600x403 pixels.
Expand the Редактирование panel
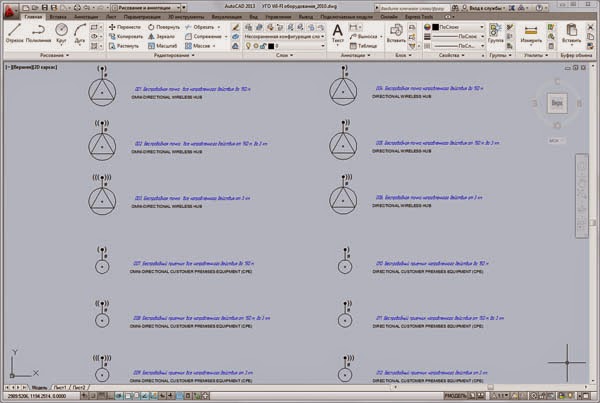click(x=174, y=55)
